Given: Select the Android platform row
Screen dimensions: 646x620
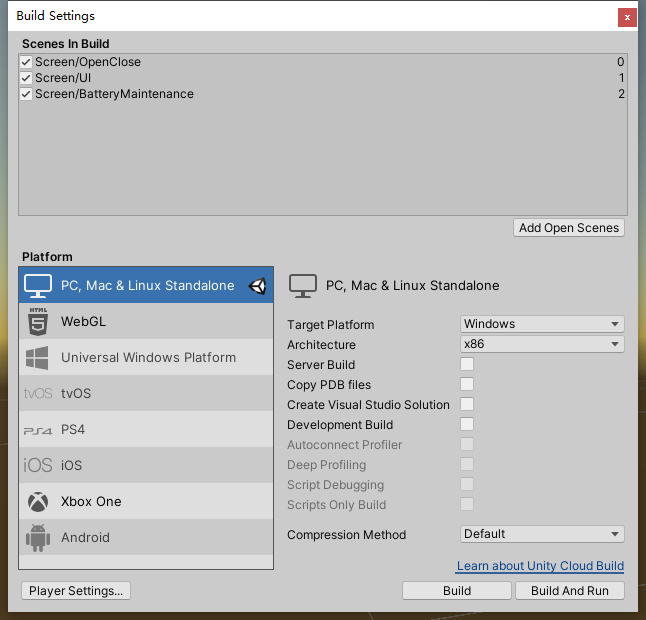Looking at the screenshot, I should [x=146, y=537].
